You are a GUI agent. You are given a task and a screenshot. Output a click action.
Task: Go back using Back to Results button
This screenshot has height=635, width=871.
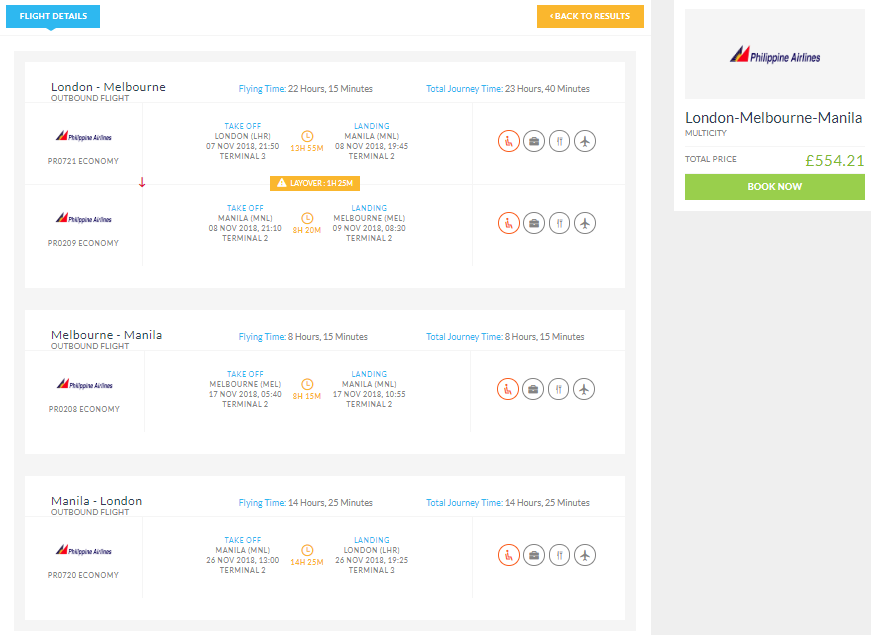pos(590,16)
